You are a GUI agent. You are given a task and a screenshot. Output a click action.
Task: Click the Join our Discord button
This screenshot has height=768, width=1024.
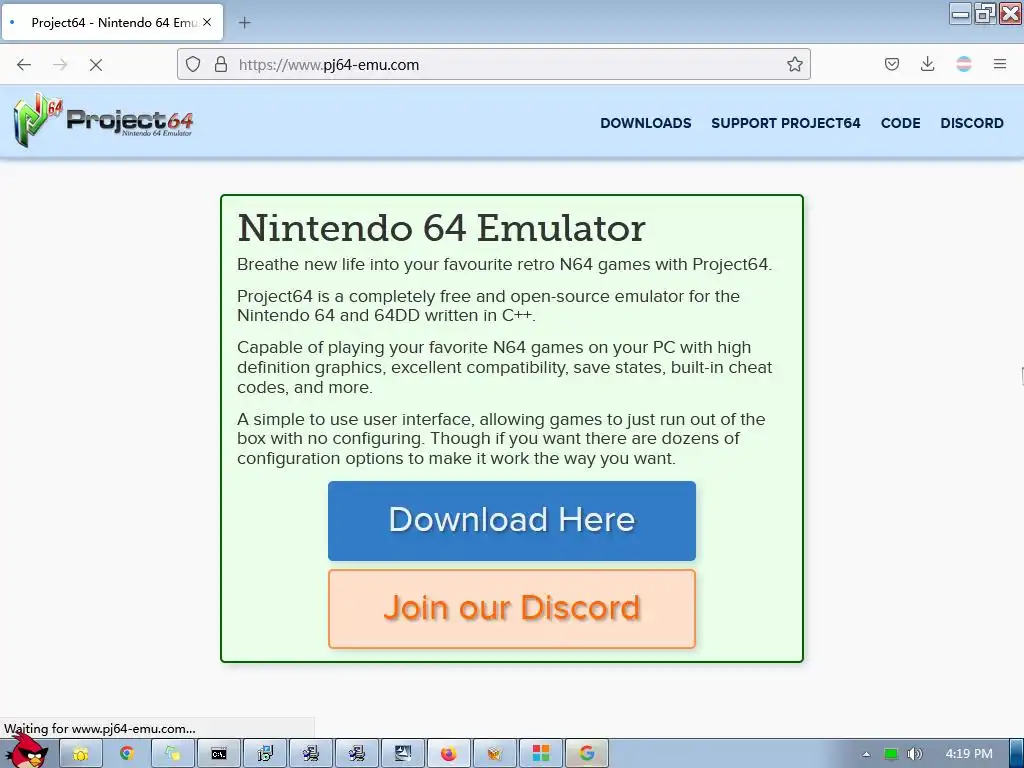point(512,609)
